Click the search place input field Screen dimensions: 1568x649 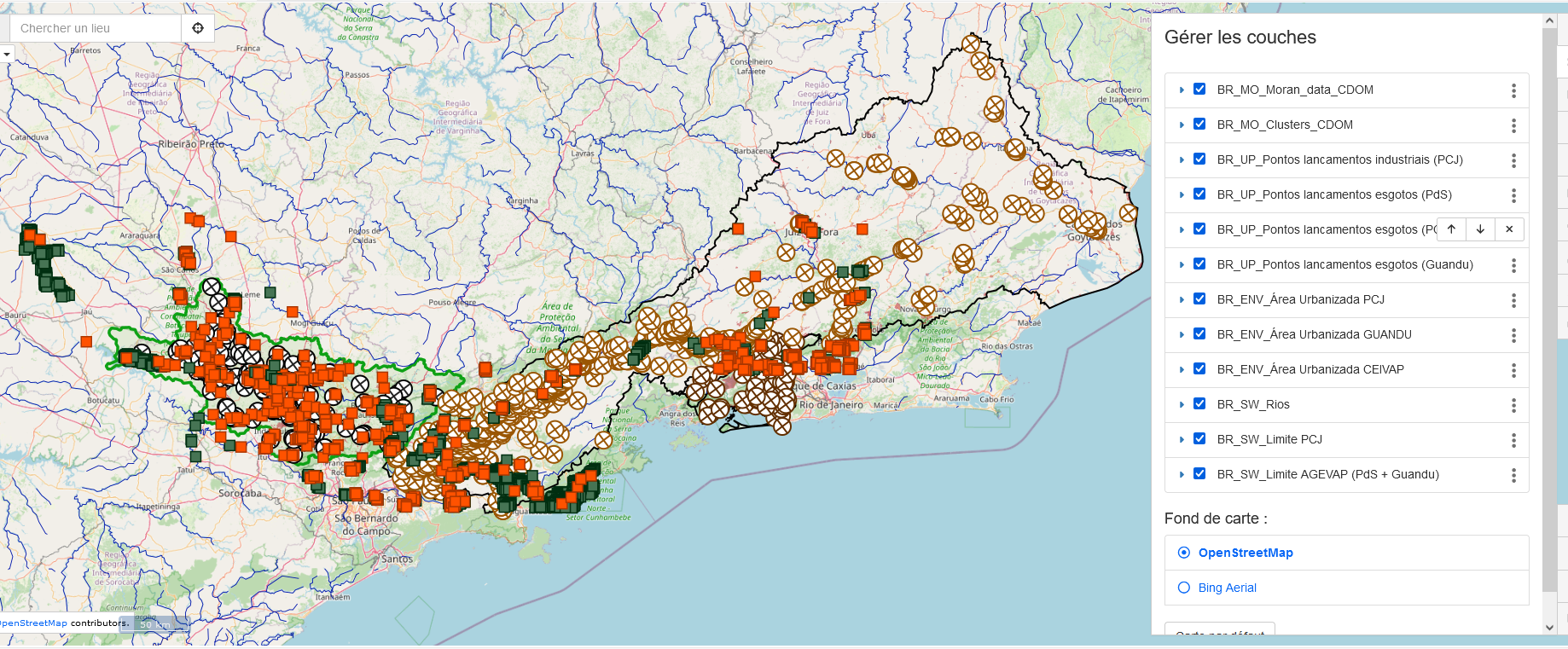pyautogui.click(x=96, y=28)
